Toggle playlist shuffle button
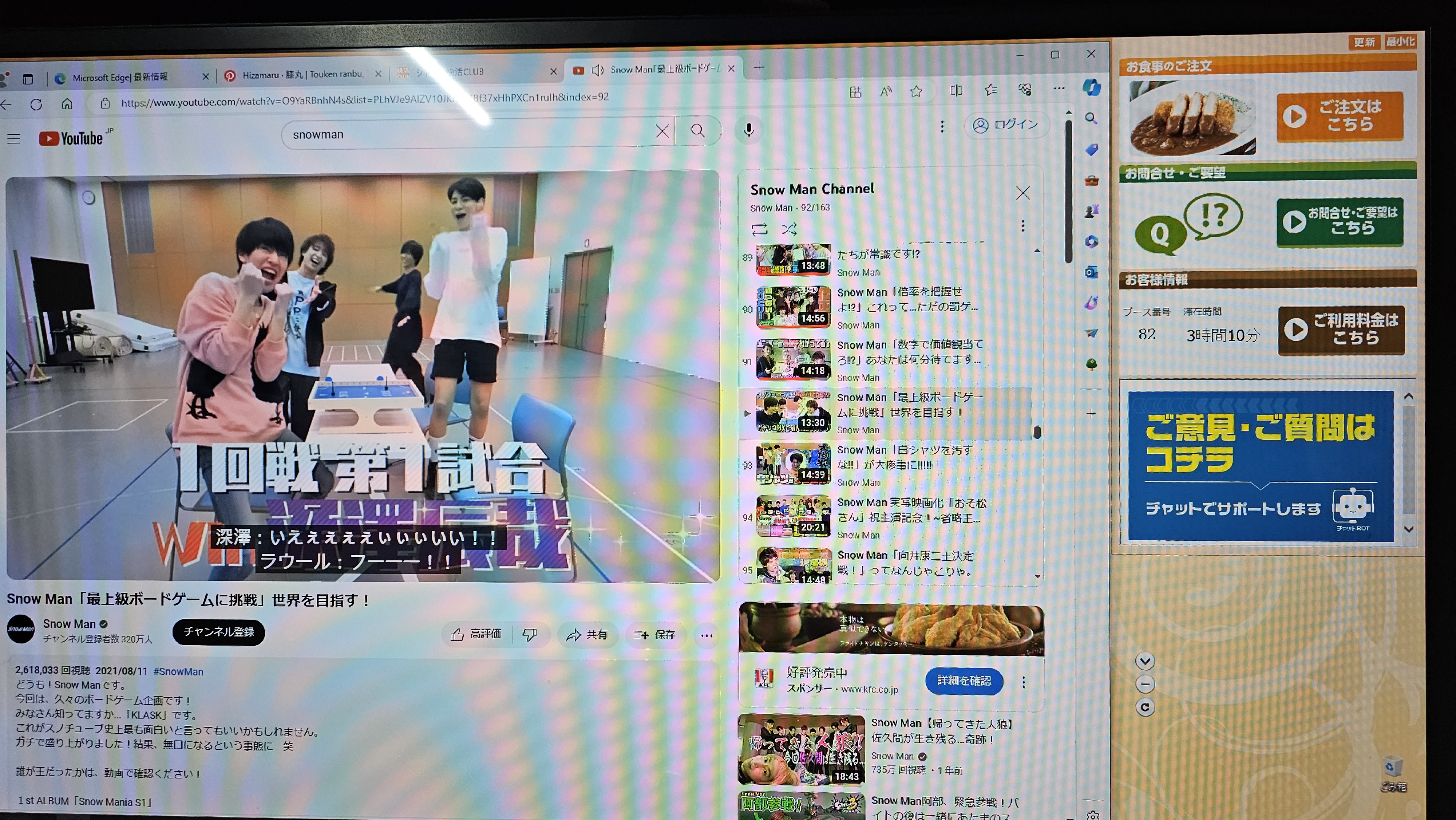The height and width of the screenshot is (820, 1456). pyautogui.click(x=789, y=229)
